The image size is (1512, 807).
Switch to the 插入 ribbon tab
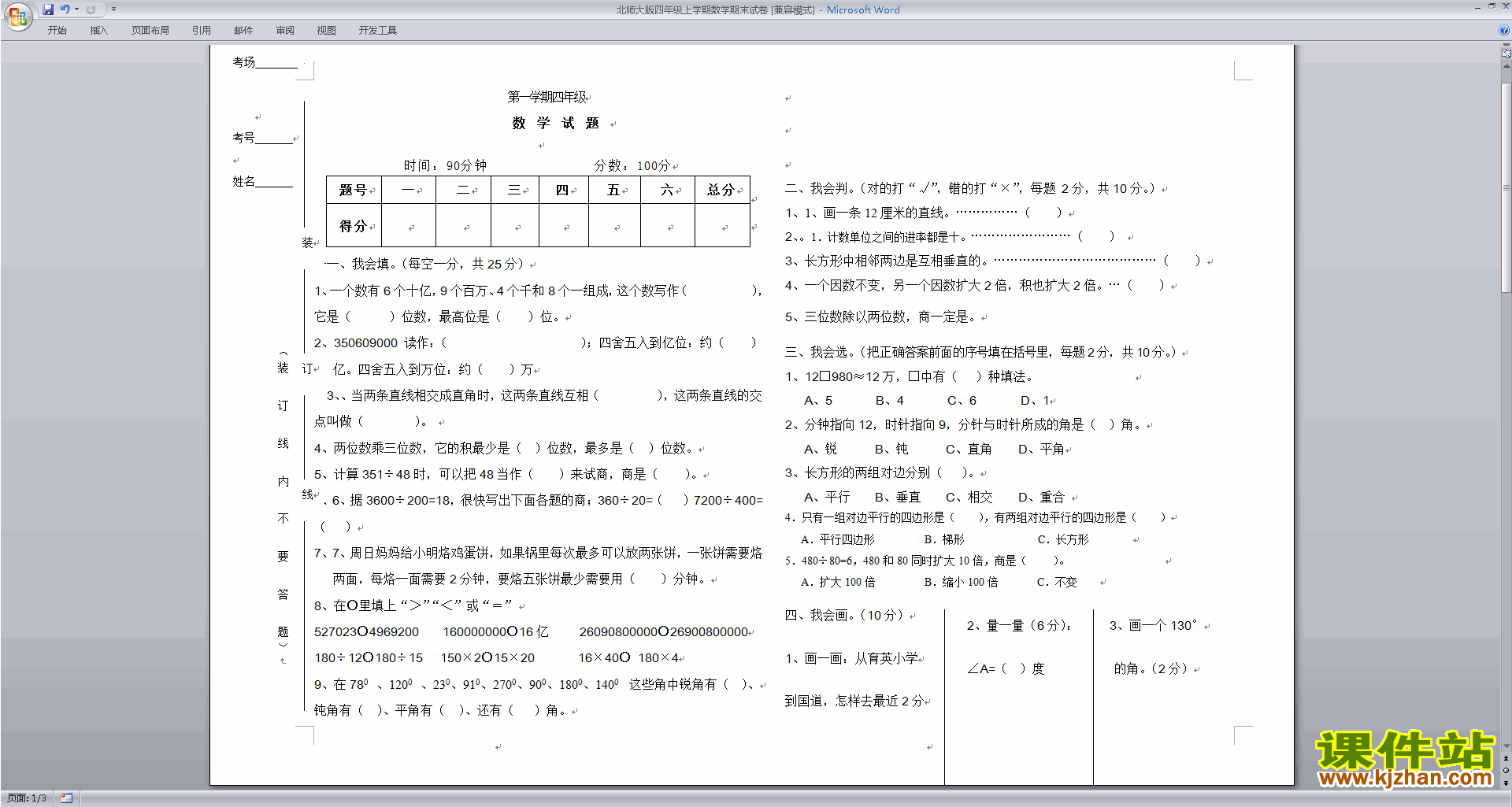98,31
